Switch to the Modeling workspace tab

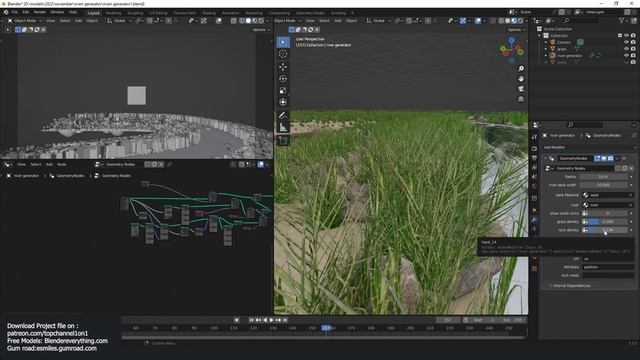[x=113, y=13]
